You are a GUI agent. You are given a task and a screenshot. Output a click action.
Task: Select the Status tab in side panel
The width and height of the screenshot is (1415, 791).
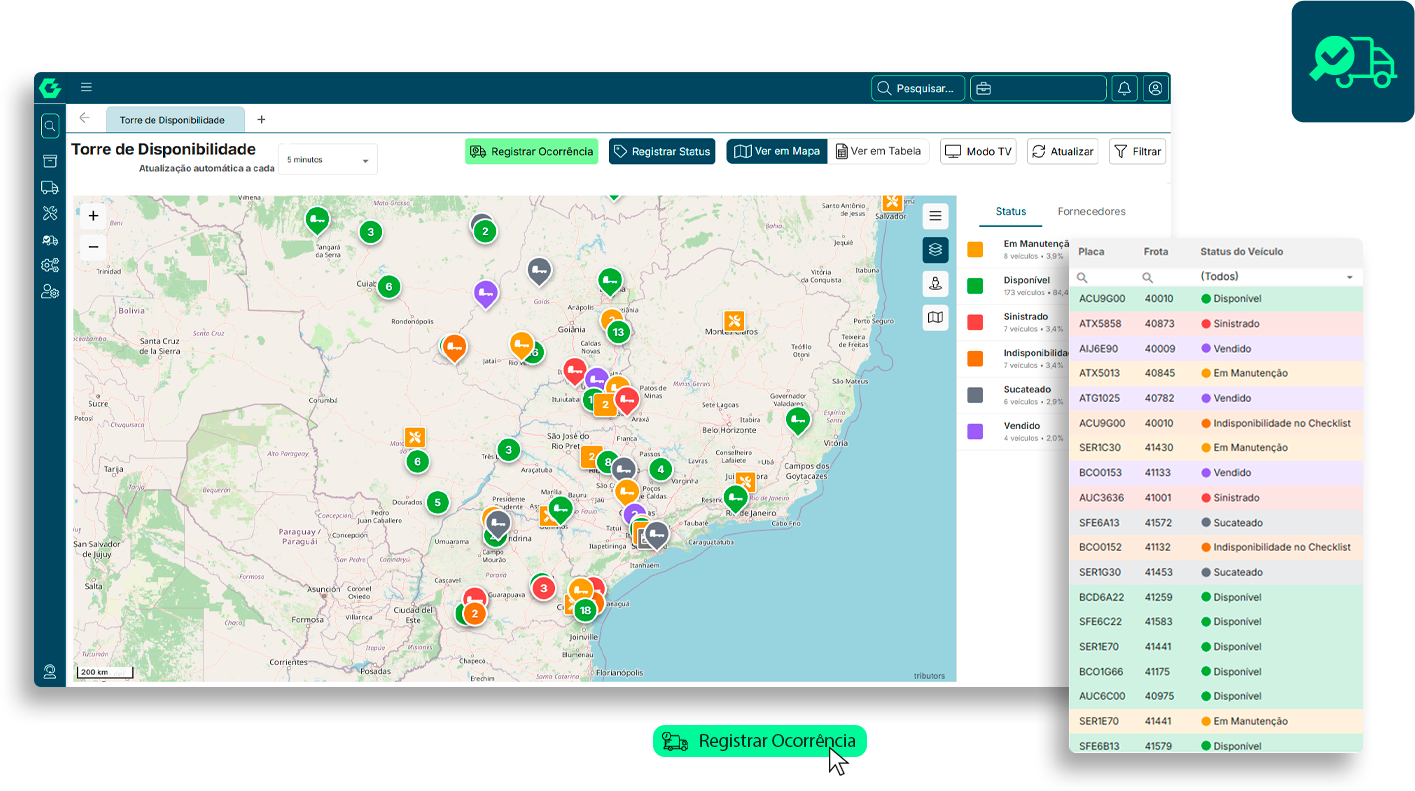click(x=1011, y=211)
